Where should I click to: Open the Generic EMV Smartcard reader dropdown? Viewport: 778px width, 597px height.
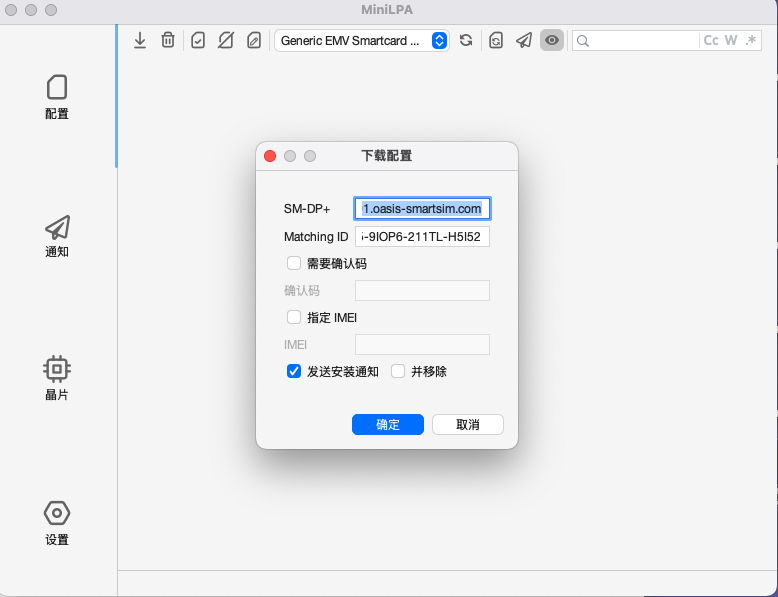pos(361,40)
